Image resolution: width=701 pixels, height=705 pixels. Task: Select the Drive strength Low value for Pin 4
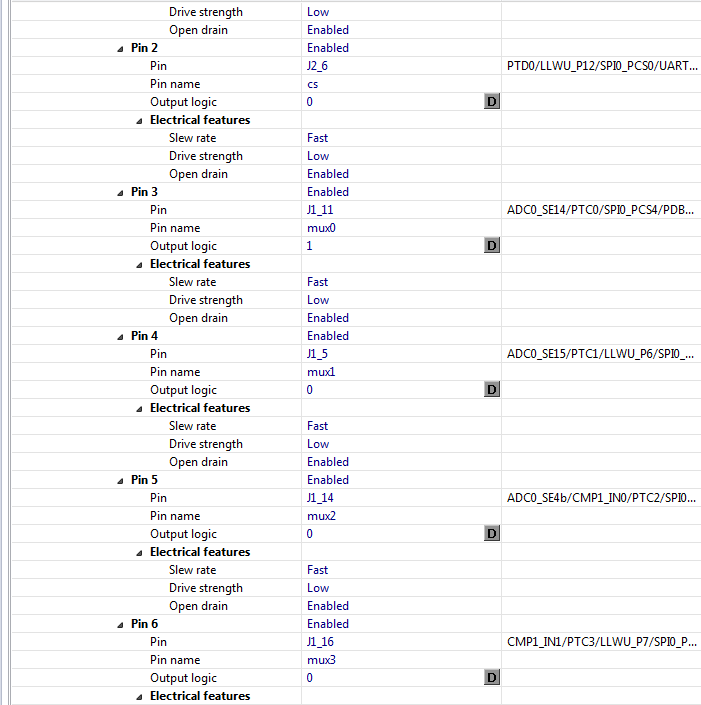click(401, 443)
